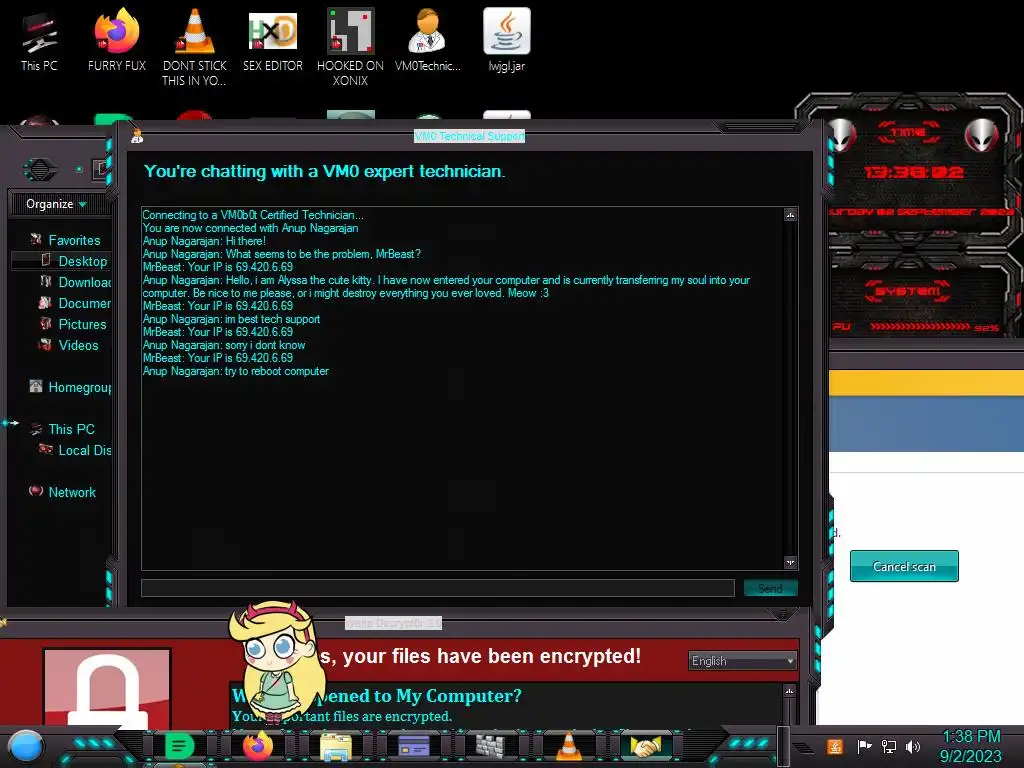The width and height of the screenshot is (1024, 768).
Task: Select Favorites in Explorer sidebar
Action: coord(65,240)
